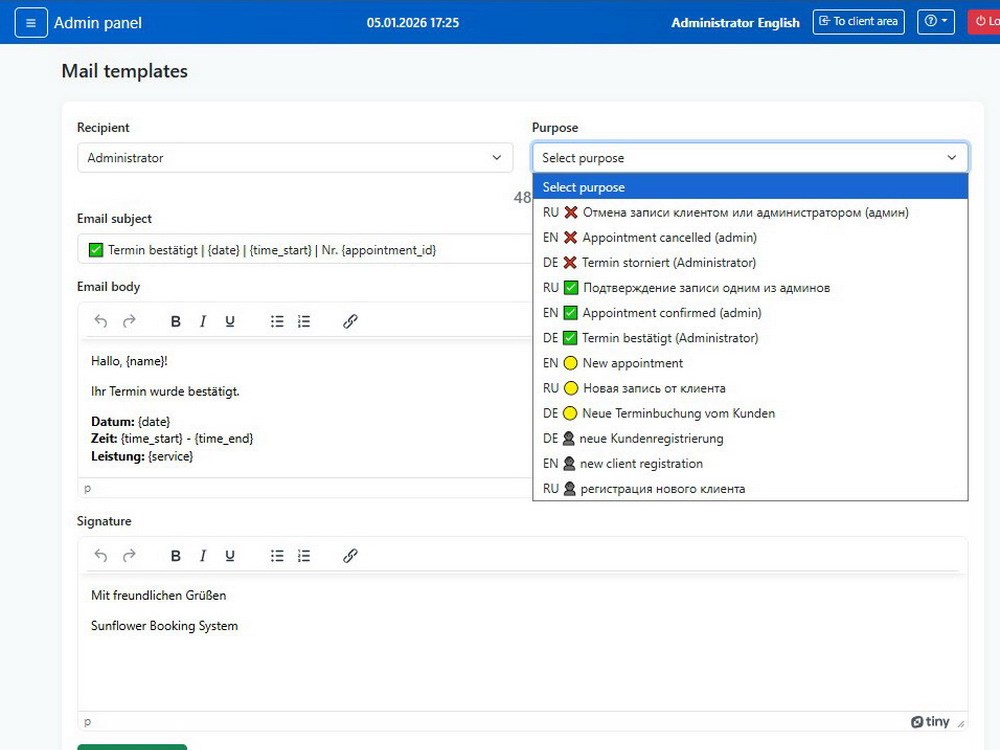The height and width of the screenshot is (750, 1000).
Task: Insert bullet list in Email body
Action: pos(277,321)
